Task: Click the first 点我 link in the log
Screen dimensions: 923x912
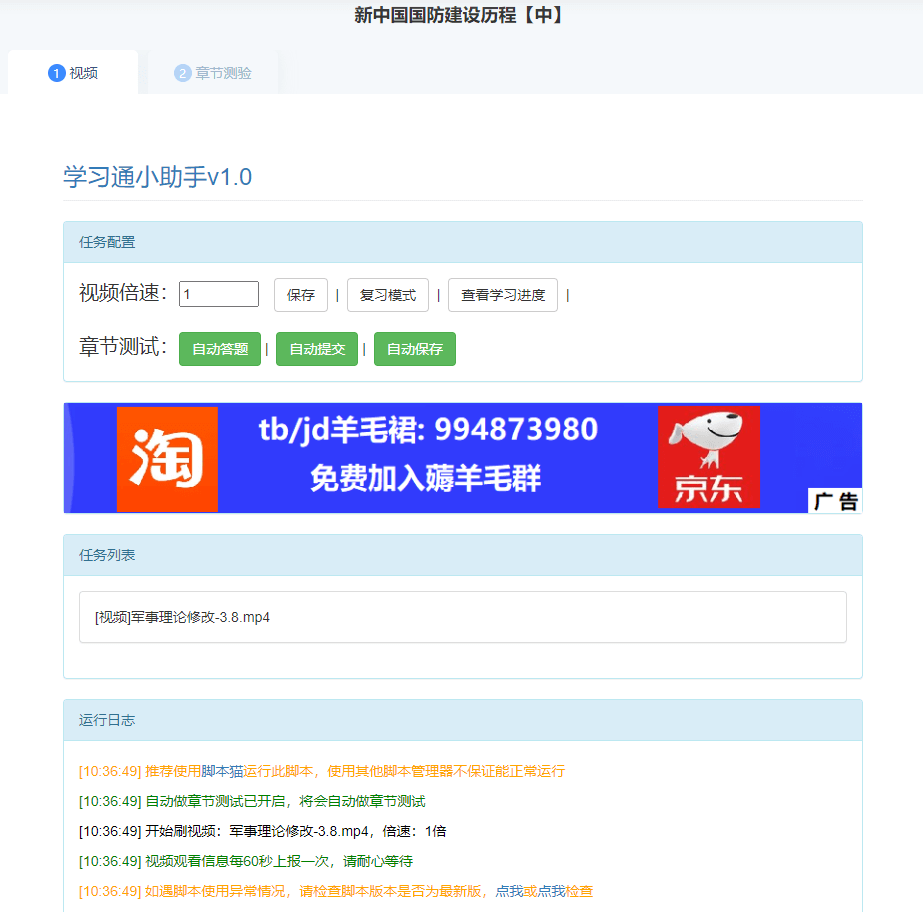Action: pos(509,891)
